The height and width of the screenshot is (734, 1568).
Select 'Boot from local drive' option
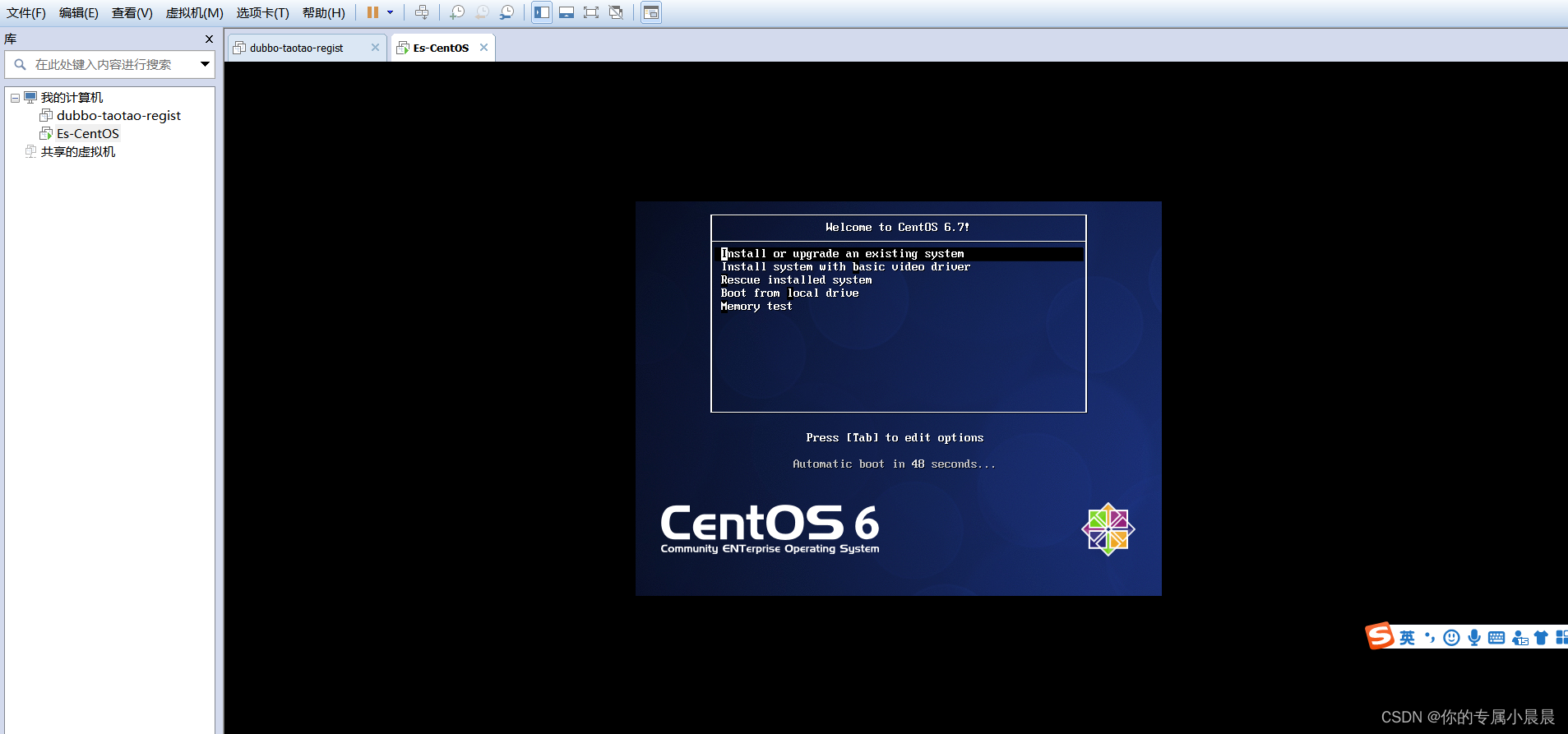coord(789,293)
